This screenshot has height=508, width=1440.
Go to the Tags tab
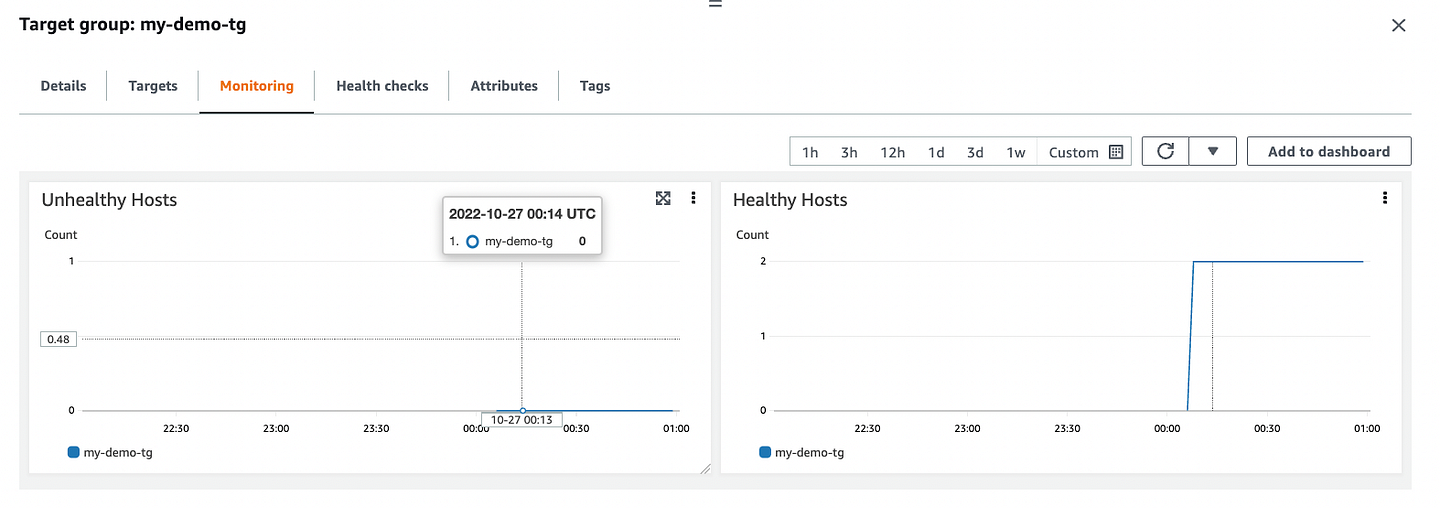pyautogui.click(x=595, y=86)
